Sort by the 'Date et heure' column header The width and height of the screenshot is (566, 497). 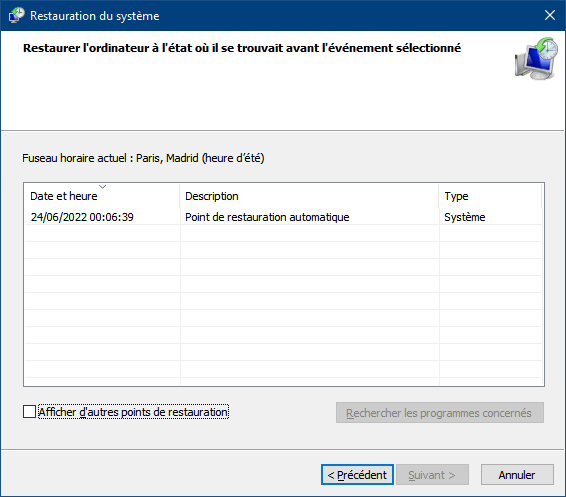pyautogui.click(x=102, y=196)
